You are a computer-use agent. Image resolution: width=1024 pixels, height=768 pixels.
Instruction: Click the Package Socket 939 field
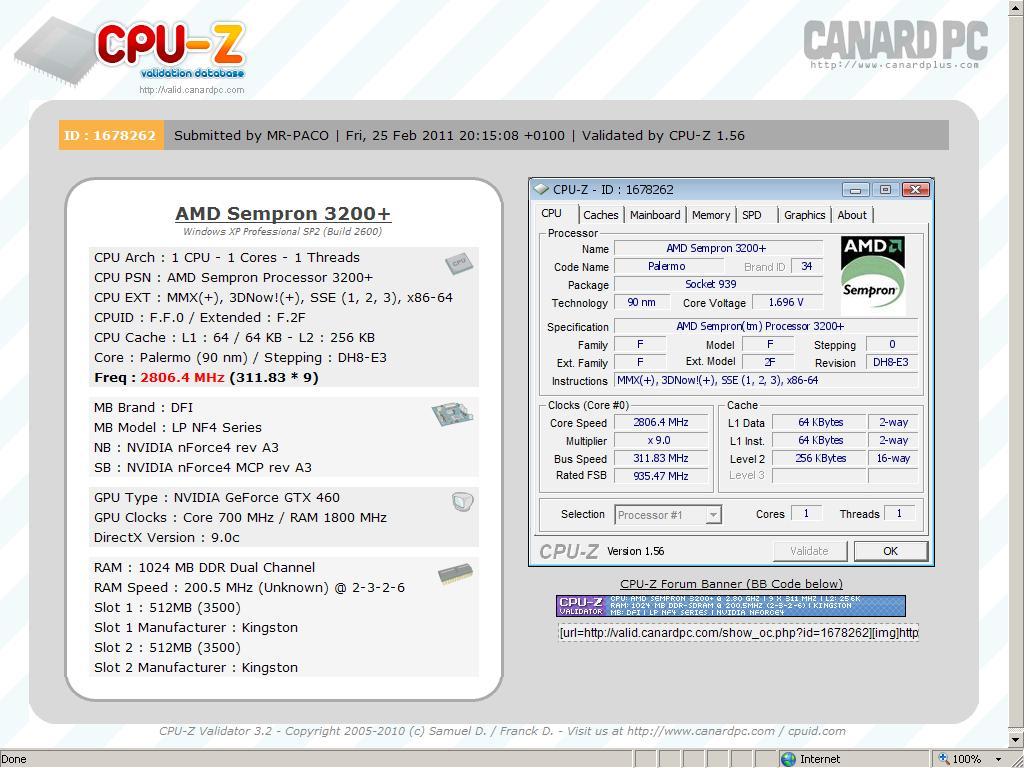pyautogui.click(x=718, y=285)
